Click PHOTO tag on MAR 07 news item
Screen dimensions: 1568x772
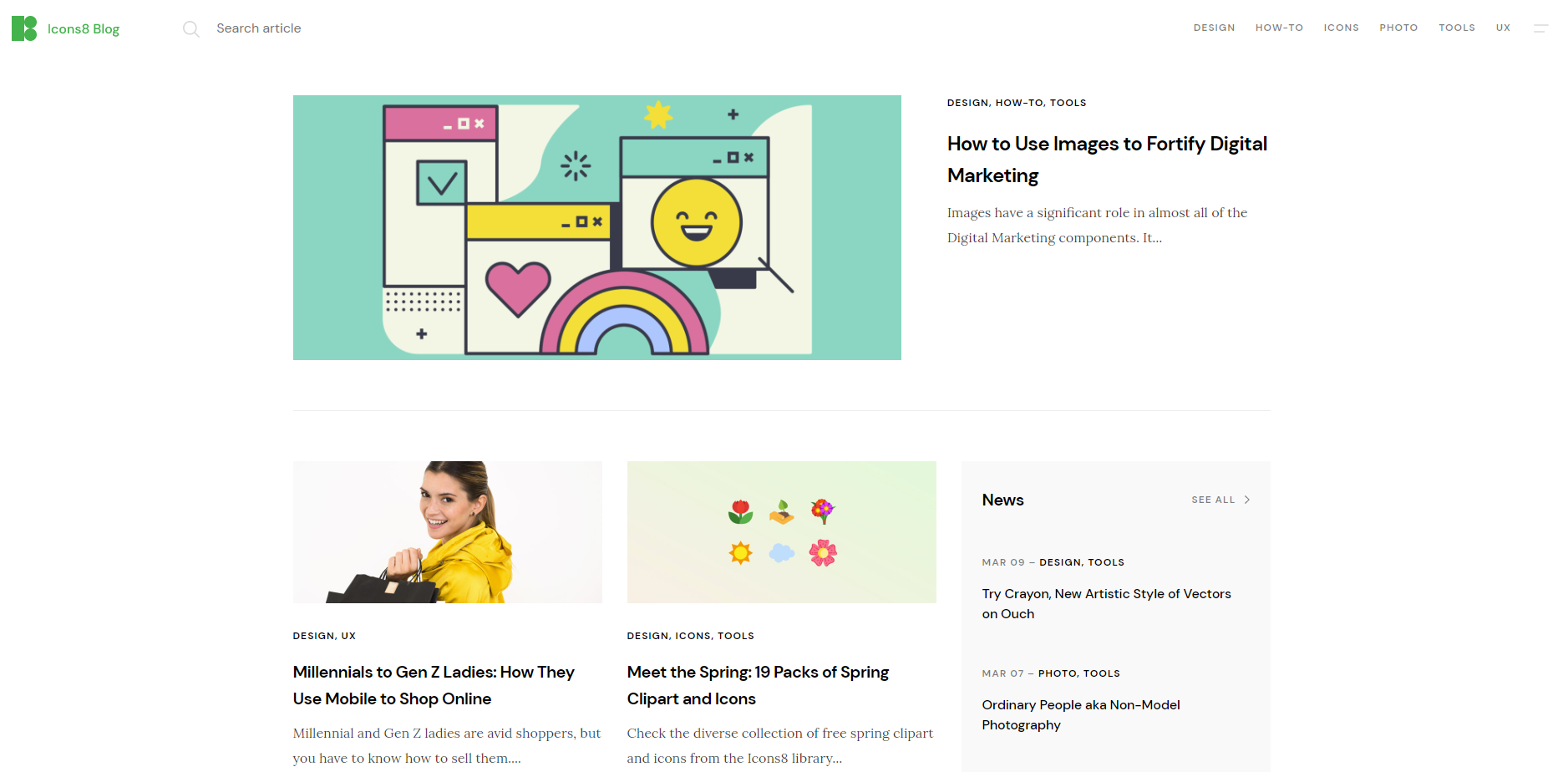coord(1058,673)
